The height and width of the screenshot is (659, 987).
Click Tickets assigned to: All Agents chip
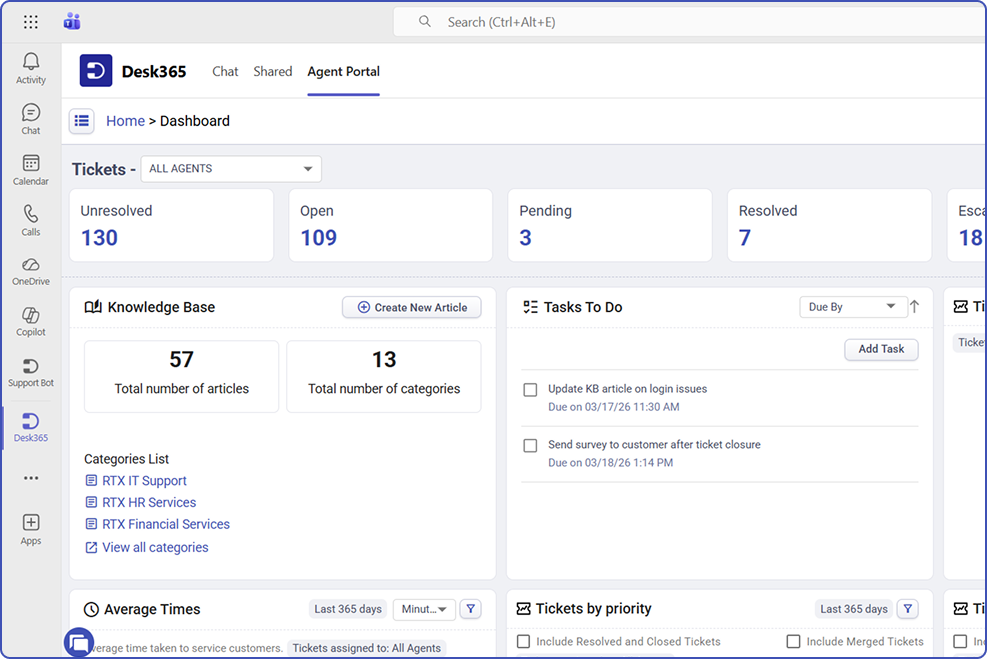366,648
